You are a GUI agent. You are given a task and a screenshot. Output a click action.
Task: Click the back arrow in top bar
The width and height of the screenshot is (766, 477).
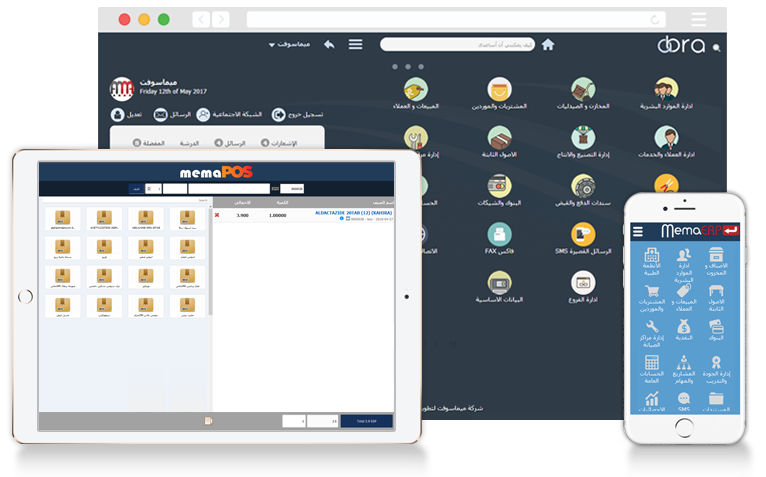pos(329,45)
